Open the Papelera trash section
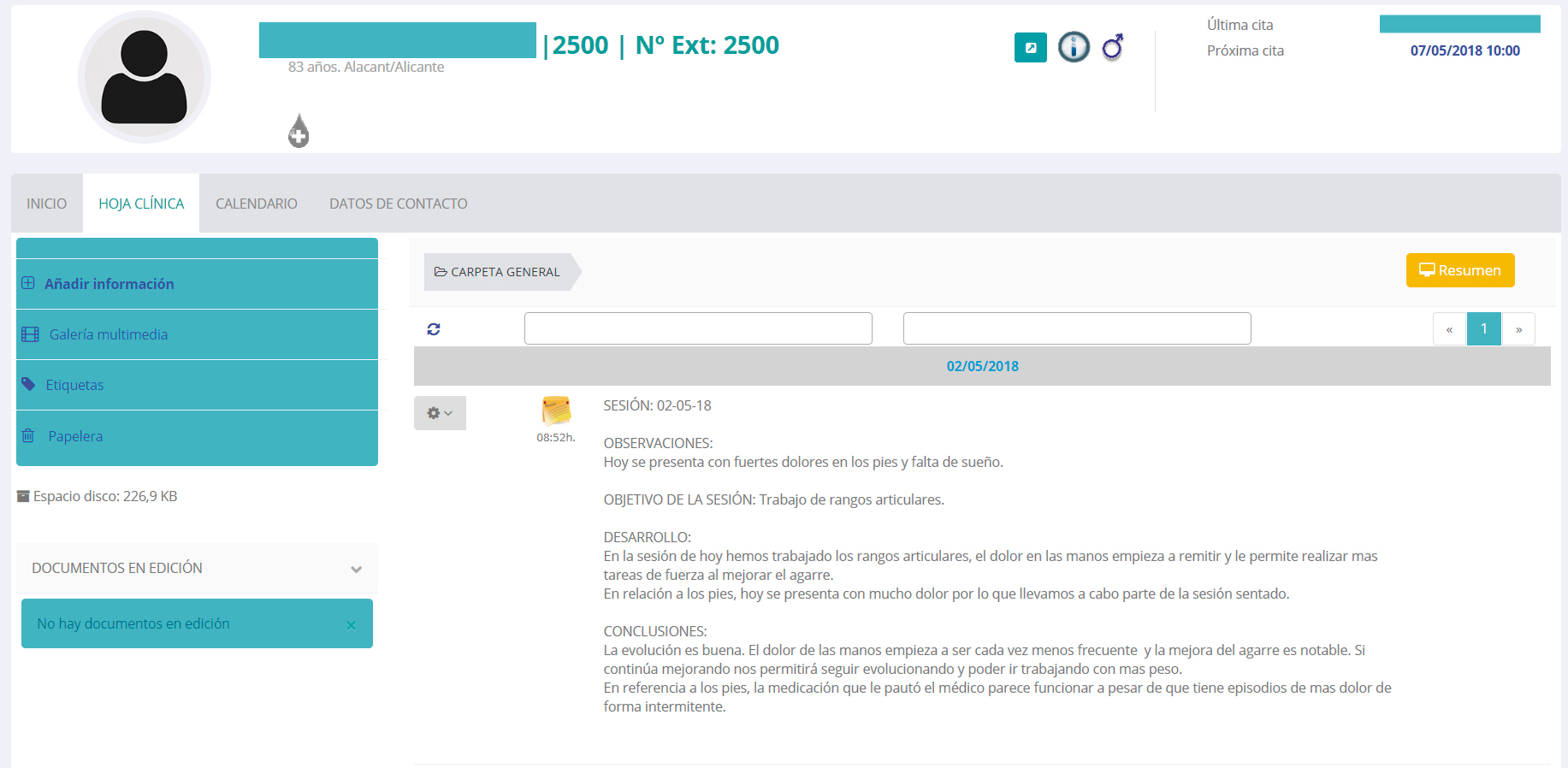Screen dimensions: 1568x768 (75, 436)
